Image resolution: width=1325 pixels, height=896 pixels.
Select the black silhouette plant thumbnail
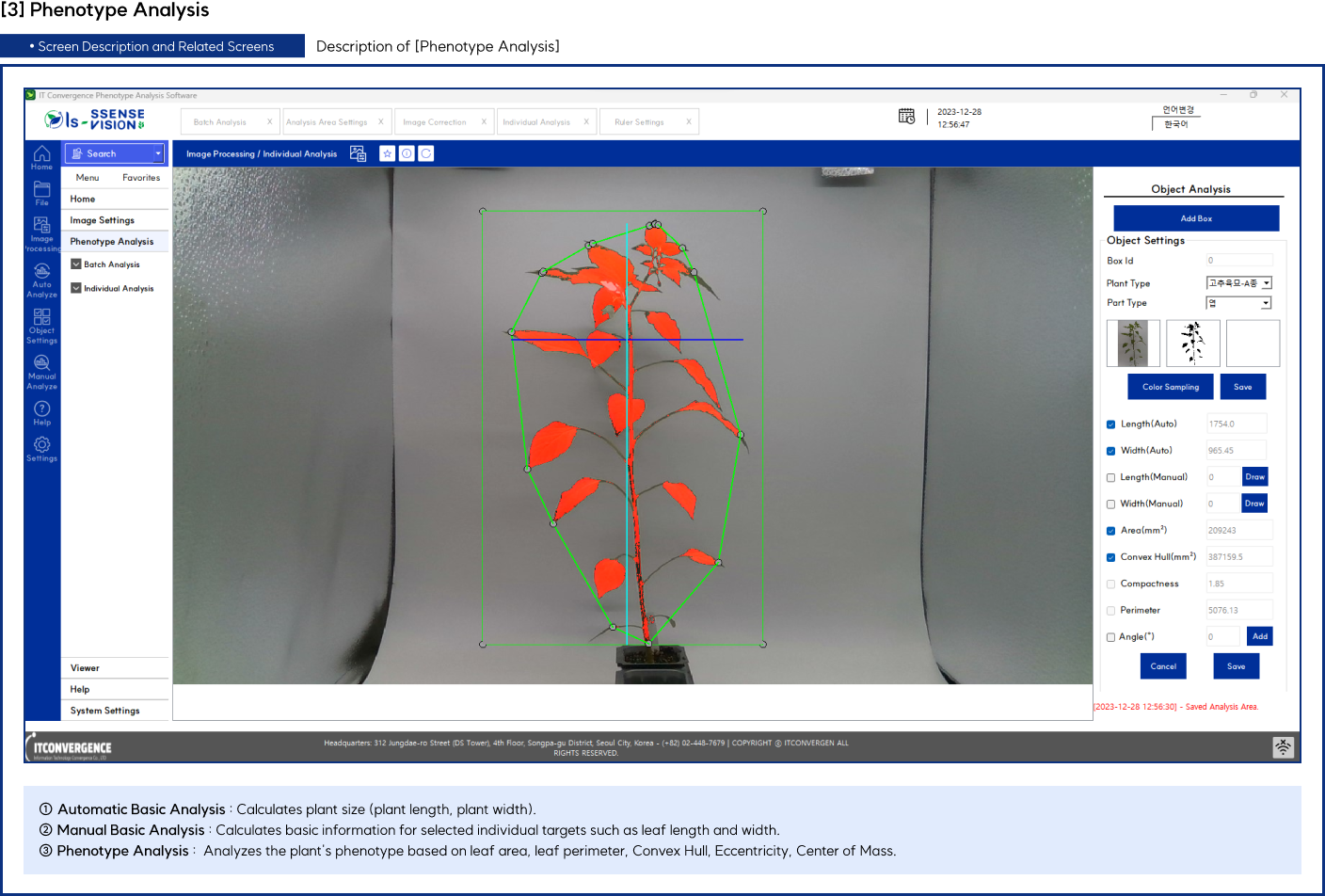click(x=1192, y=343)
